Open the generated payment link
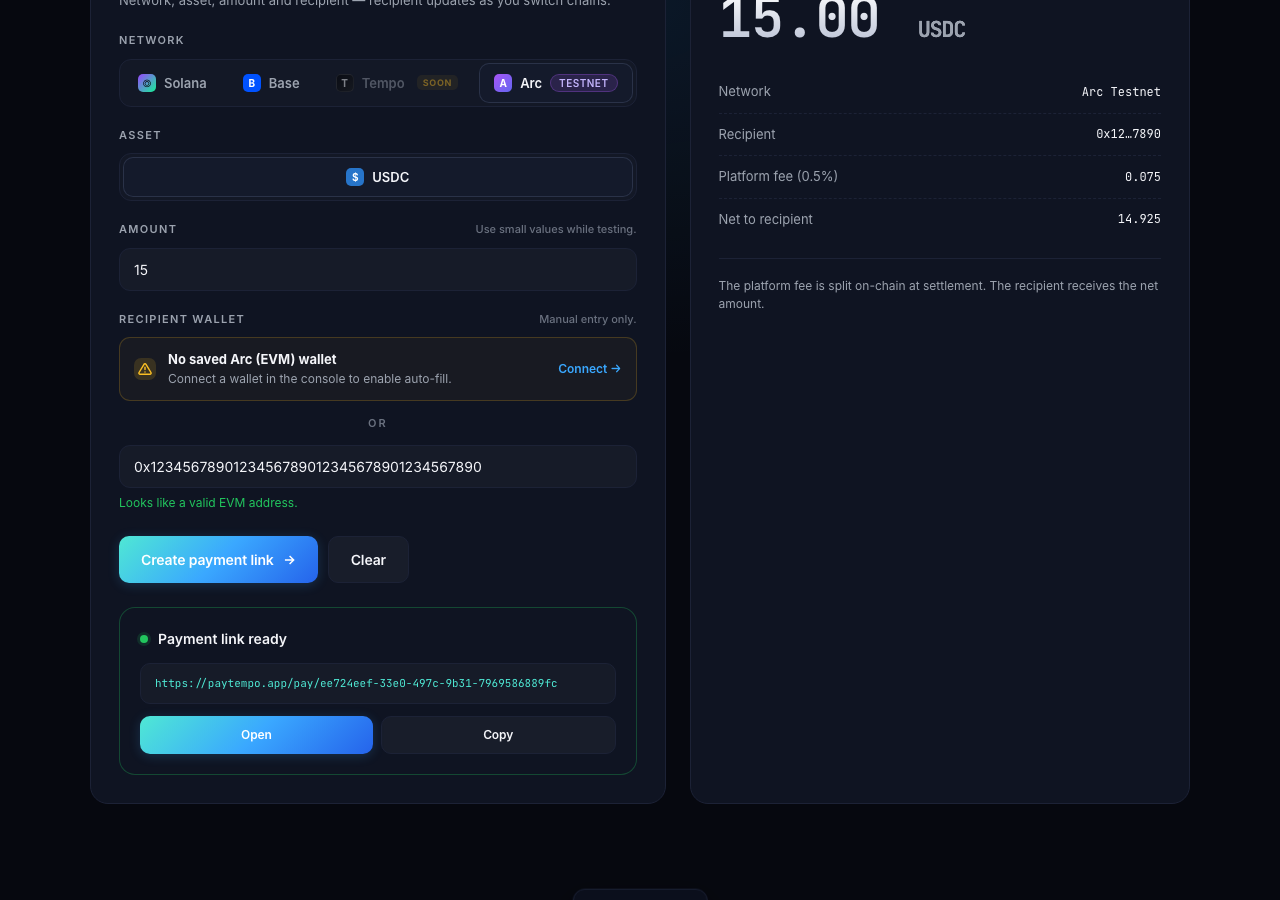The width and height of the screenshot is (1280, 900). click(256, 735)
